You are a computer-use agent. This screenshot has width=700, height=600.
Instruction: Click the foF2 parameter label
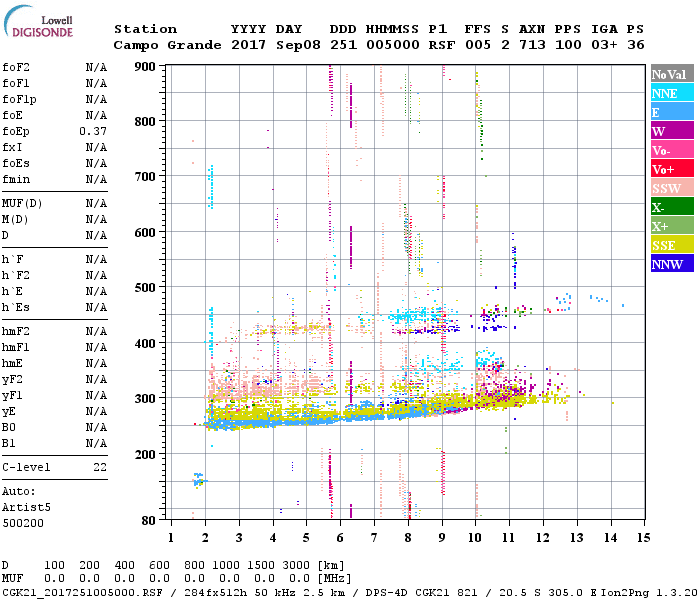click(x=15, y=68)
